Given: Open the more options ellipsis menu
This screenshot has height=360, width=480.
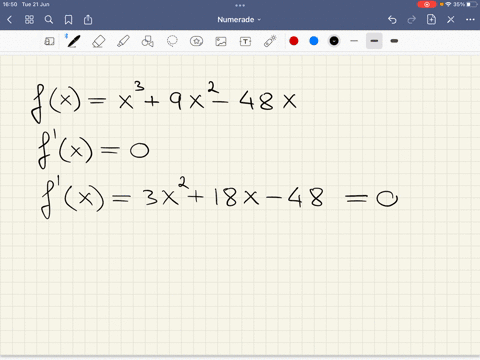Looking at the screenshot, I should [470, 20].
